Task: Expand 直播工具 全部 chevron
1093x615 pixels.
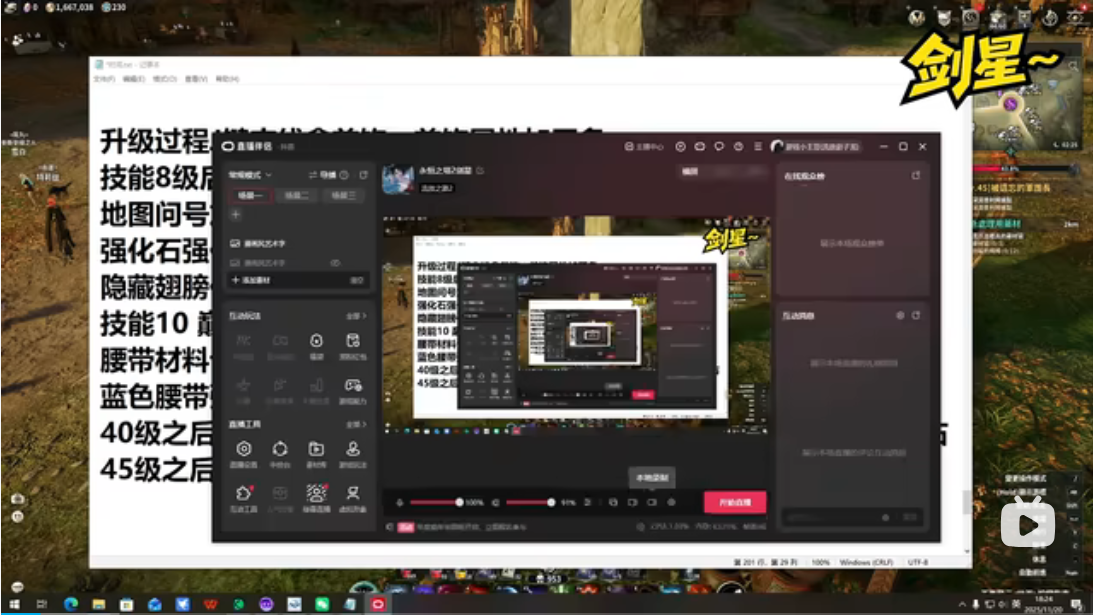Action: coord(355,424)
